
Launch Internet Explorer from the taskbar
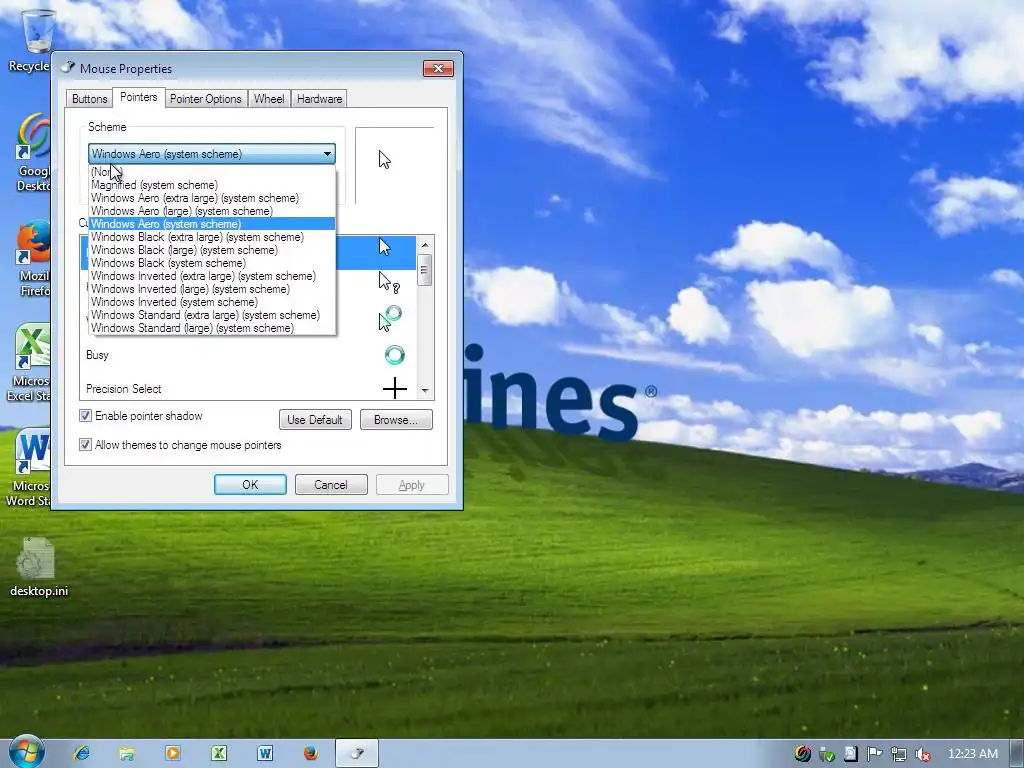click(x=82, y=754)
